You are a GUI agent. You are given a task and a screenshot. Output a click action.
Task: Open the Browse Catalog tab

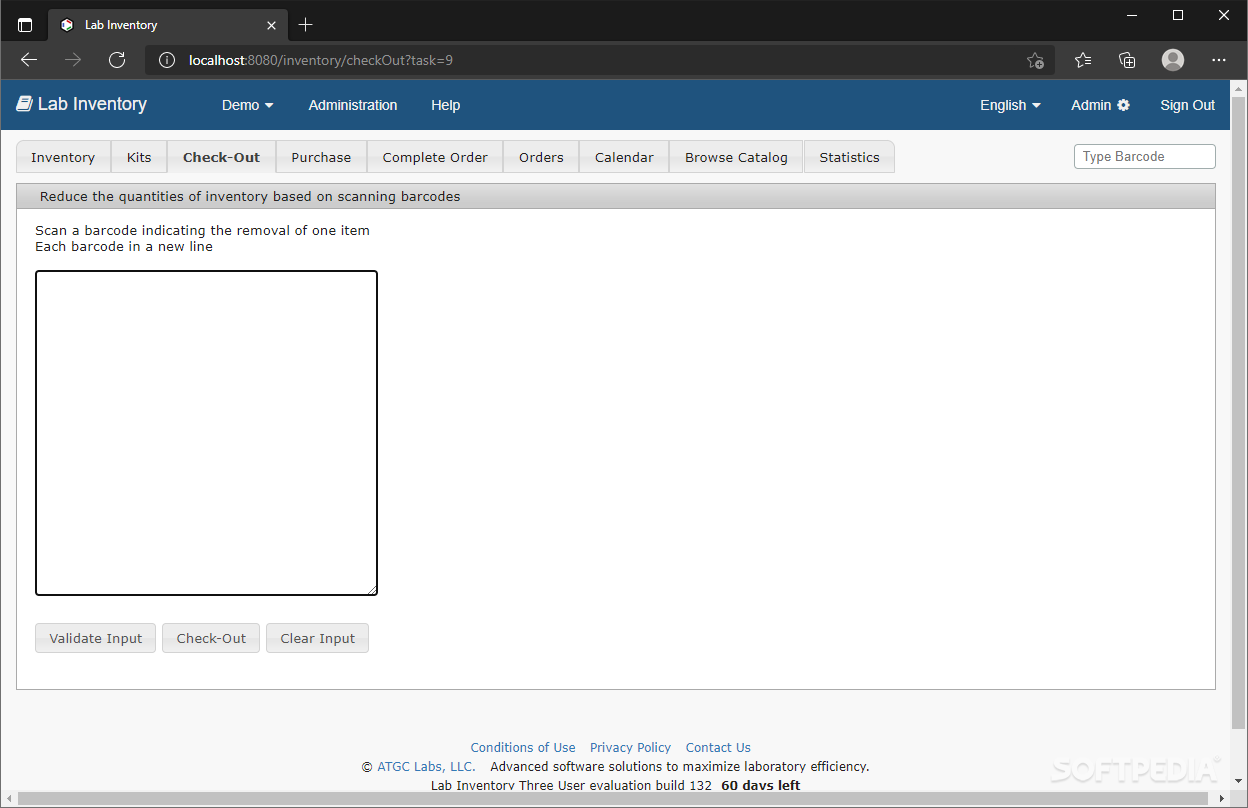point(736,157)
